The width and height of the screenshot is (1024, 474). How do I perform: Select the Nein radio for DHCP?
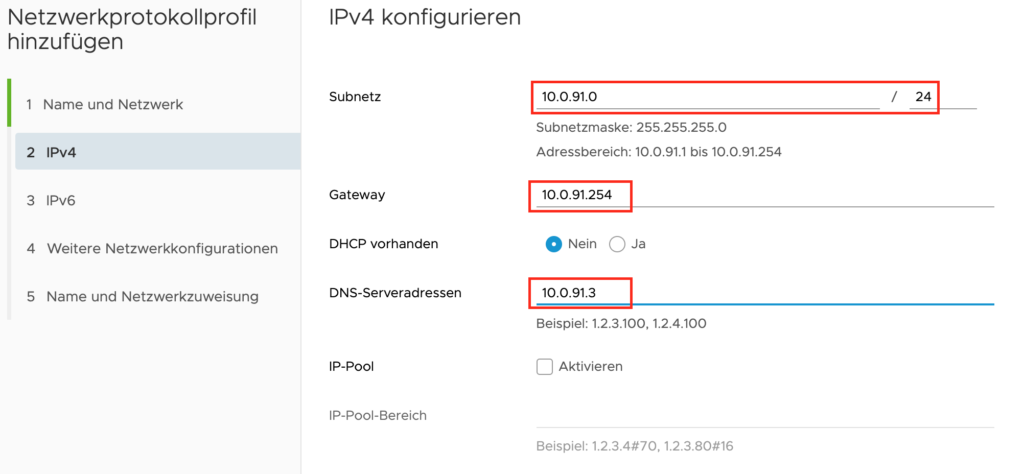[x=554, y=244]
